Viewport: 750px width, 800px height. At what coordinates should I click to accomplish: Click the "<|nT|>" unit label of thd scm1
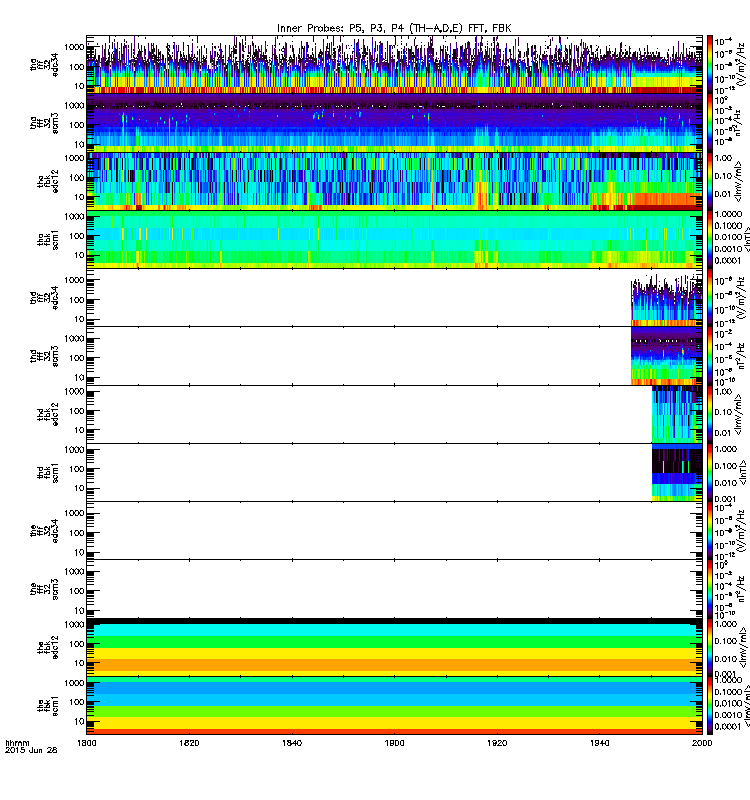(x=743, y=473)
